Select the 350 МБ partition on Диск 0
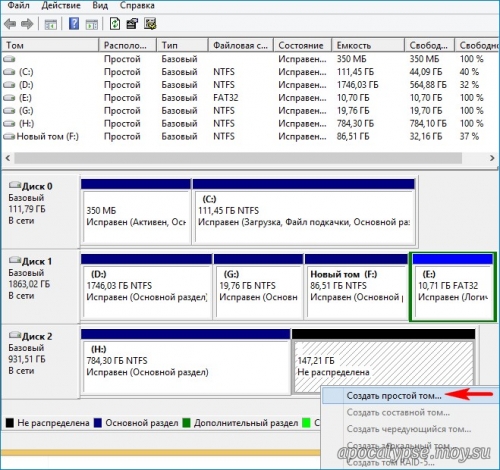This screenshot has width=500, height=470. (x=136, y=212)
